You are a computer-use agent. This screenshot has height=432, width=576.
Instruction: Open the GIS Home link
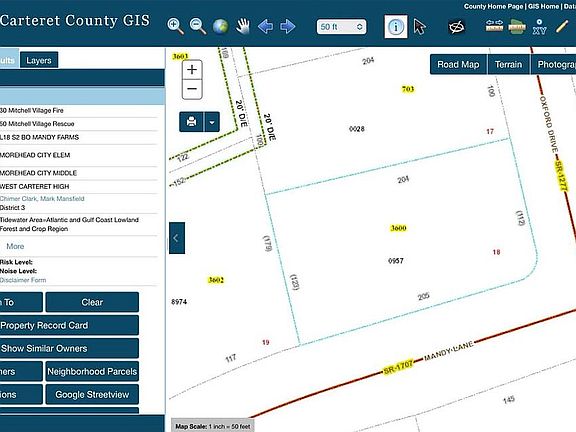point(543,6)
